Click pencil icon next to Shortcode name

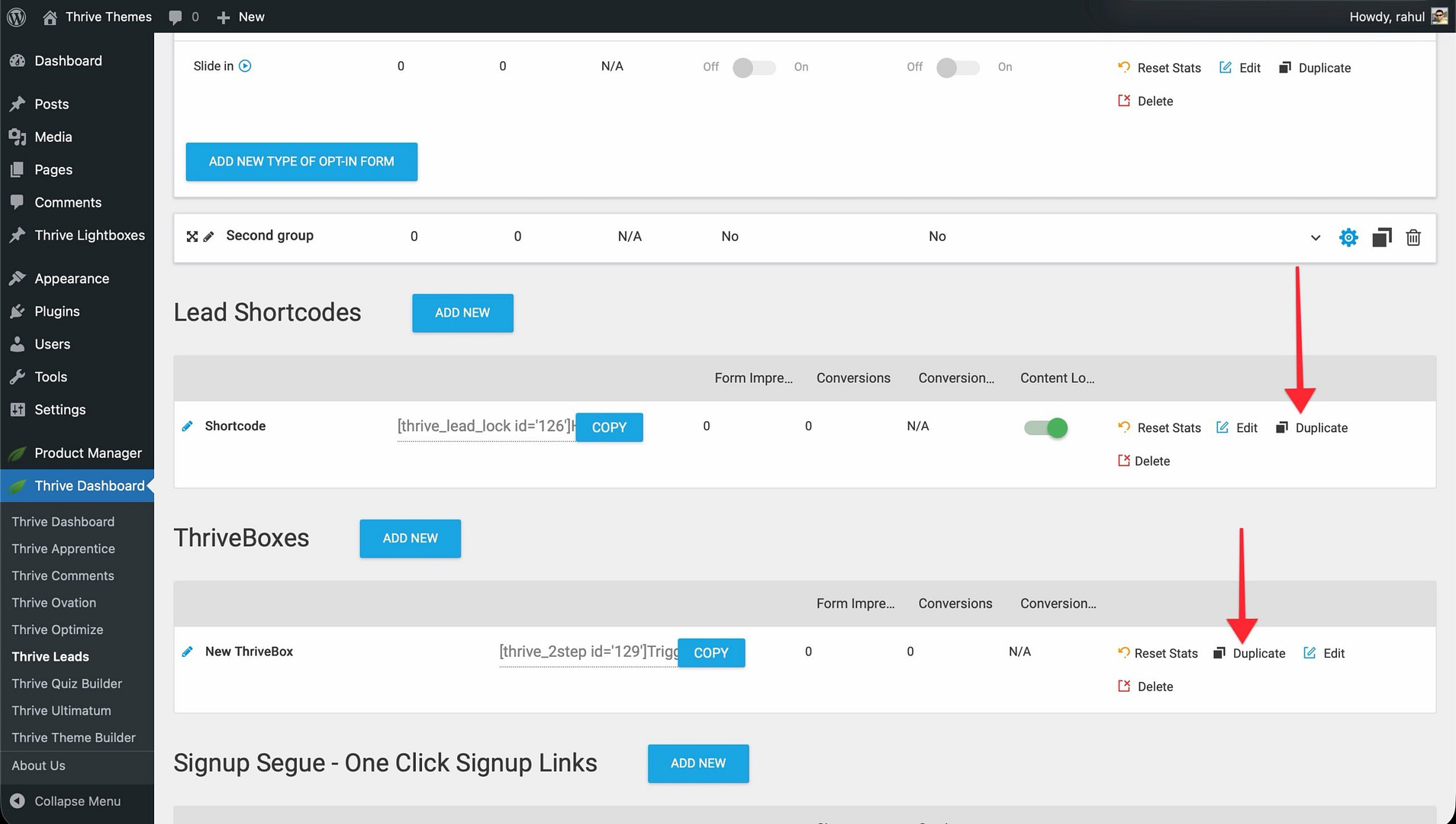[x=188, y=426]
